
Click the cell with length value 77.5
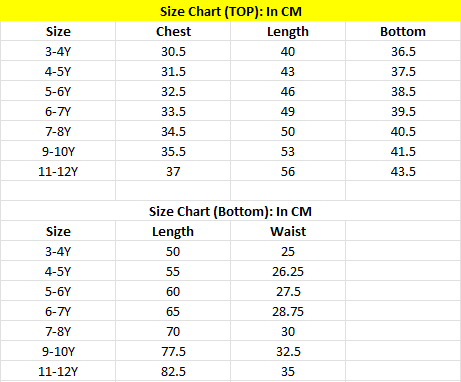pyautogui.click(x=173, y=351)
